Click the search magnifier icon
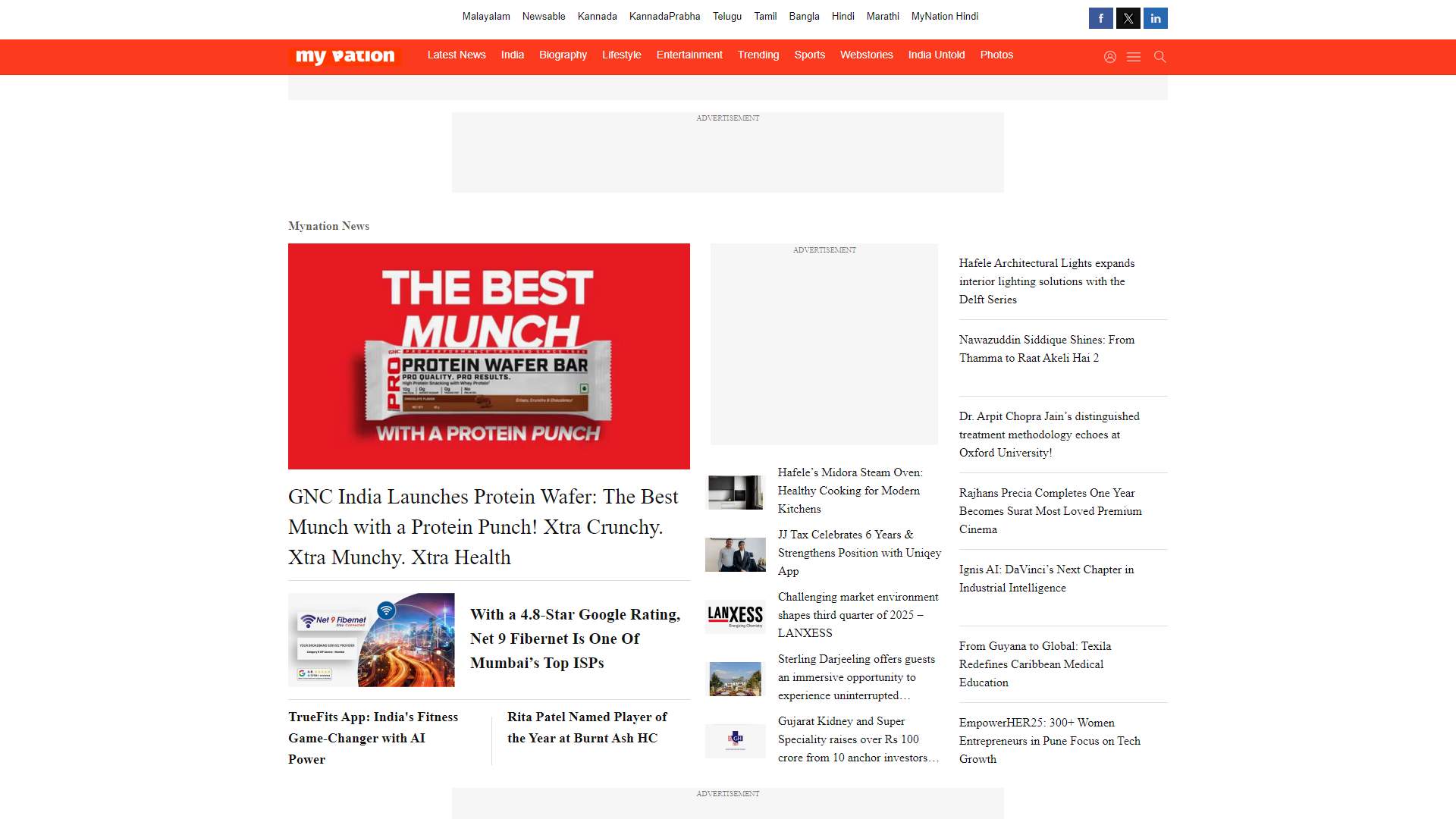Viewport: 1456px width, 819px height. pyautogui.click(x=1159, y=57)
